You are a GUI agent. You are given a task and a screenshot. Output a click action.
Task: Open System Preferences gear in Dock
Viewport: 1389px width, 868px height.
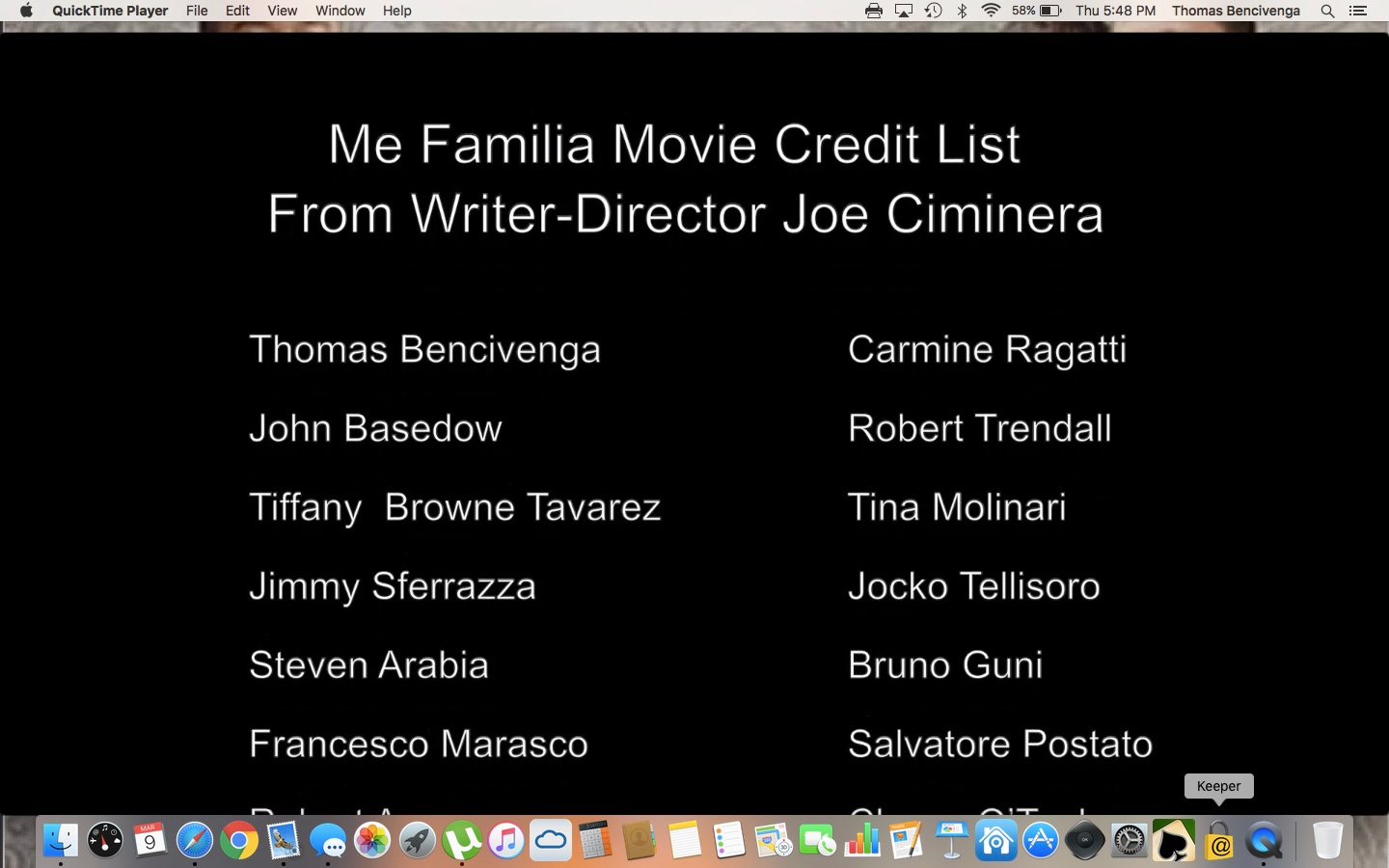coord(1129,841)
